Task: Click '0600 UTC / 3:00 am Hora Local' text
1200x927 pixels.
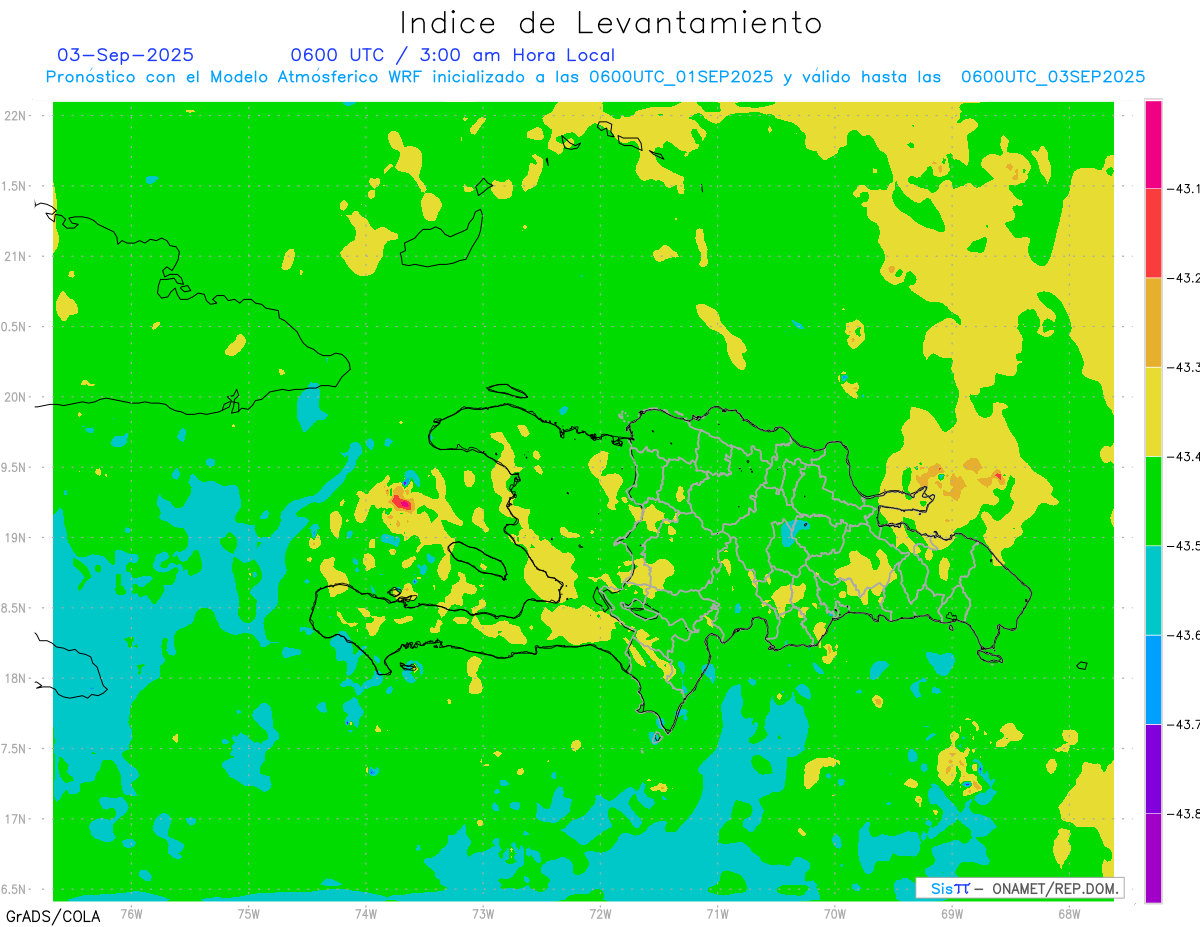Action: [x=452, y=55]
